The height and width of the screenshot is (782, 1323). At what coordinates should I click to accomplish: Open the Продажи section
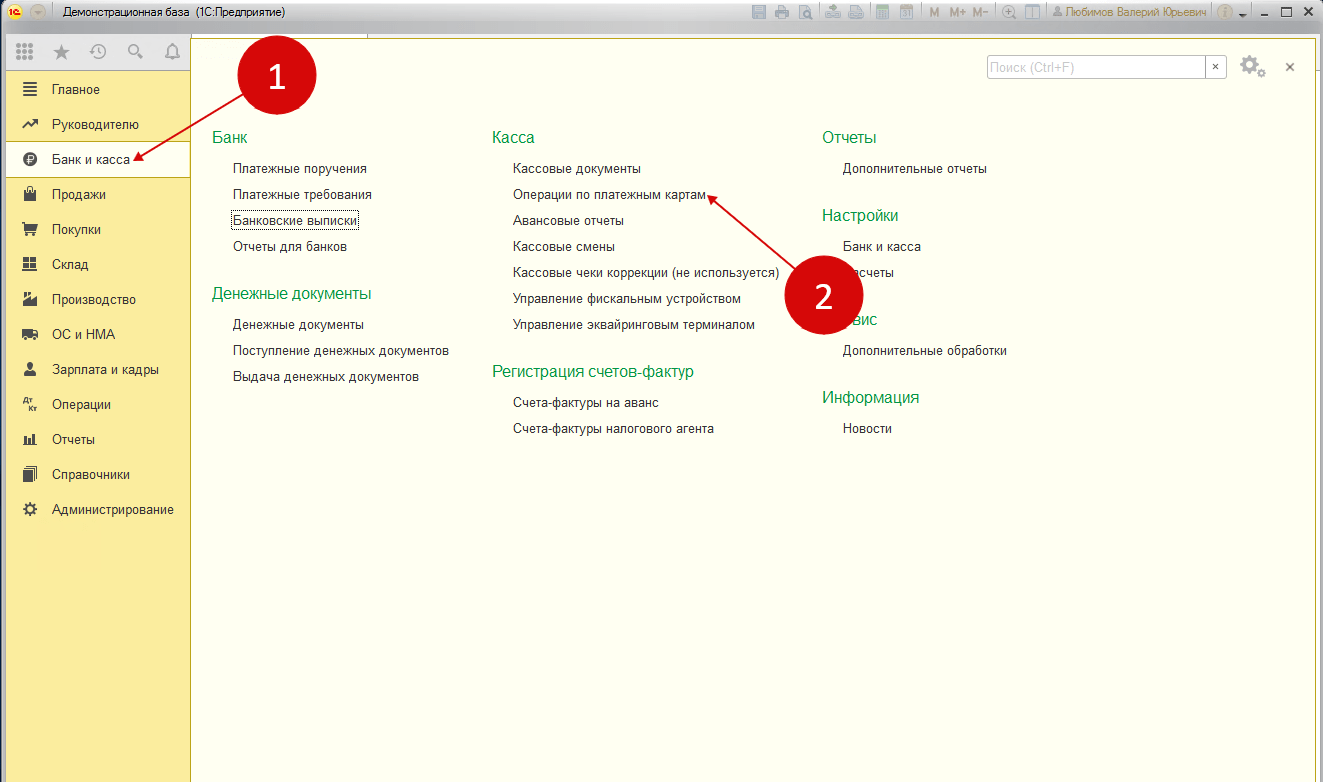point(98,195)
